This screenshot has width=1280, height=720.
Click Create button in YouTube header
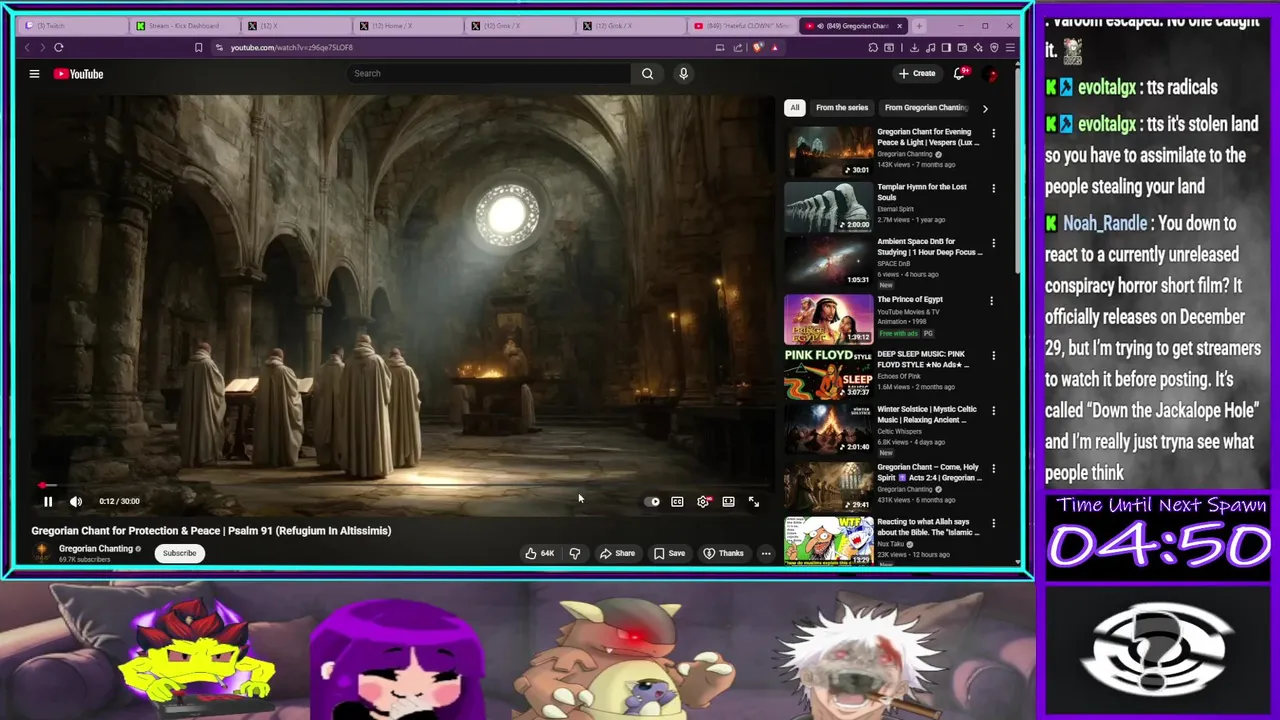tap(916, 73)
